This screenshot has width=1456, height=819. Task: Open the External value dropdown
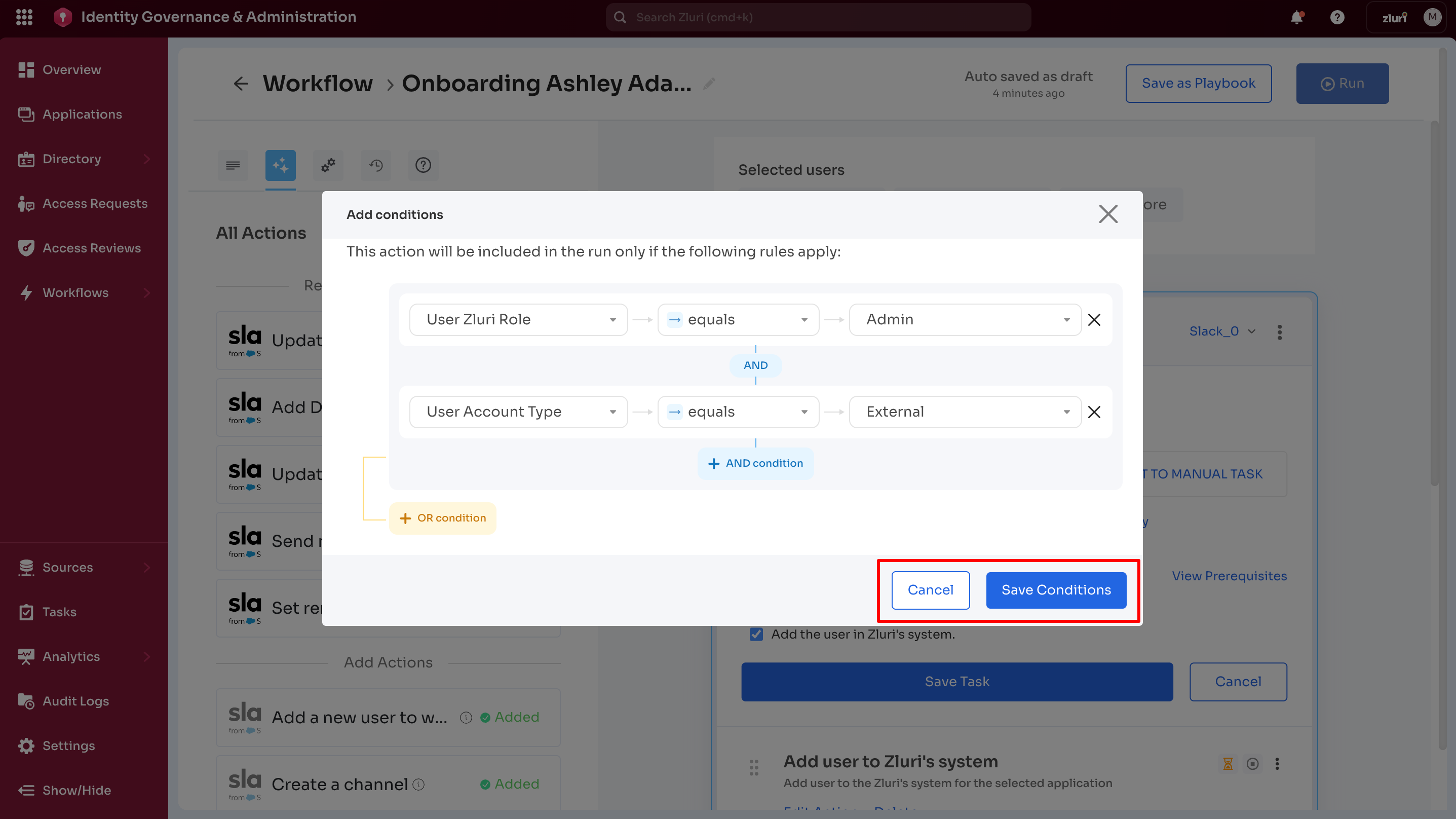(x=965, y=413)
